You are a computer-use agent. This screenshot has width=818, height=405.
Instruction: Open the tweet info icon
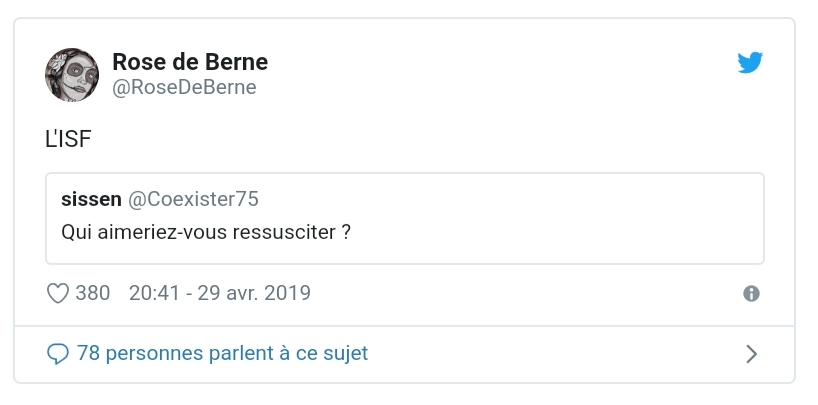[752, 294]
